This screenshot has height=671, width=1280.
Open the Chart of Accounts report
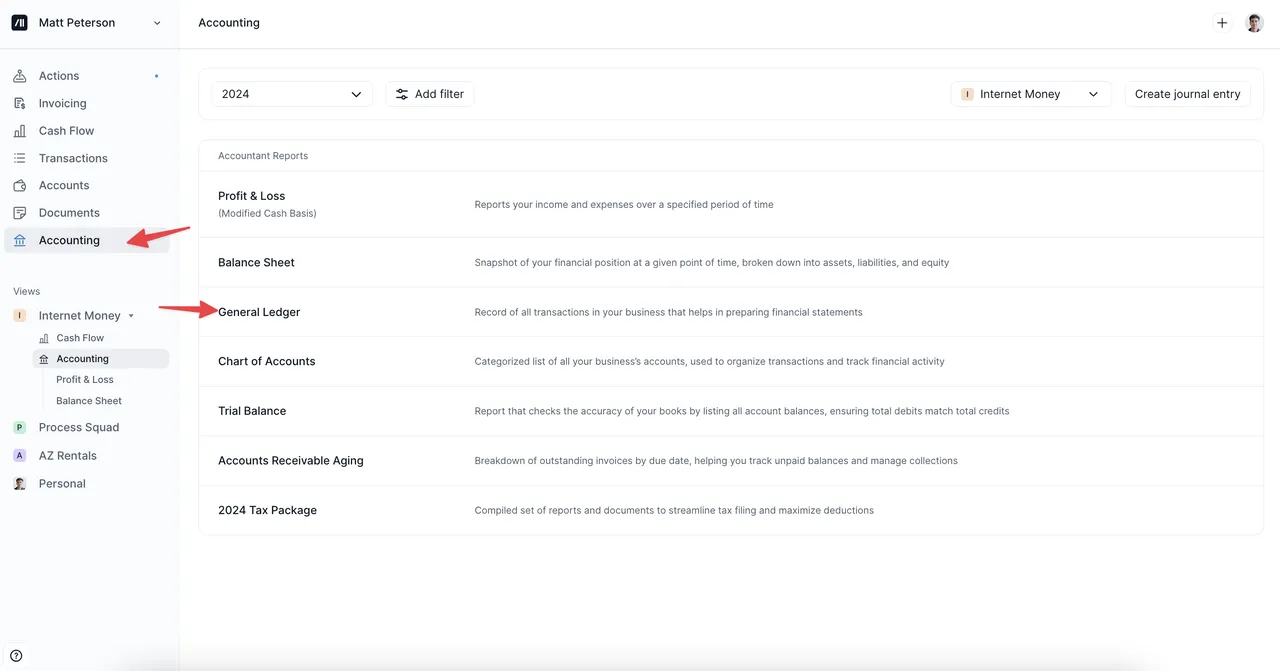coord(731,362)
